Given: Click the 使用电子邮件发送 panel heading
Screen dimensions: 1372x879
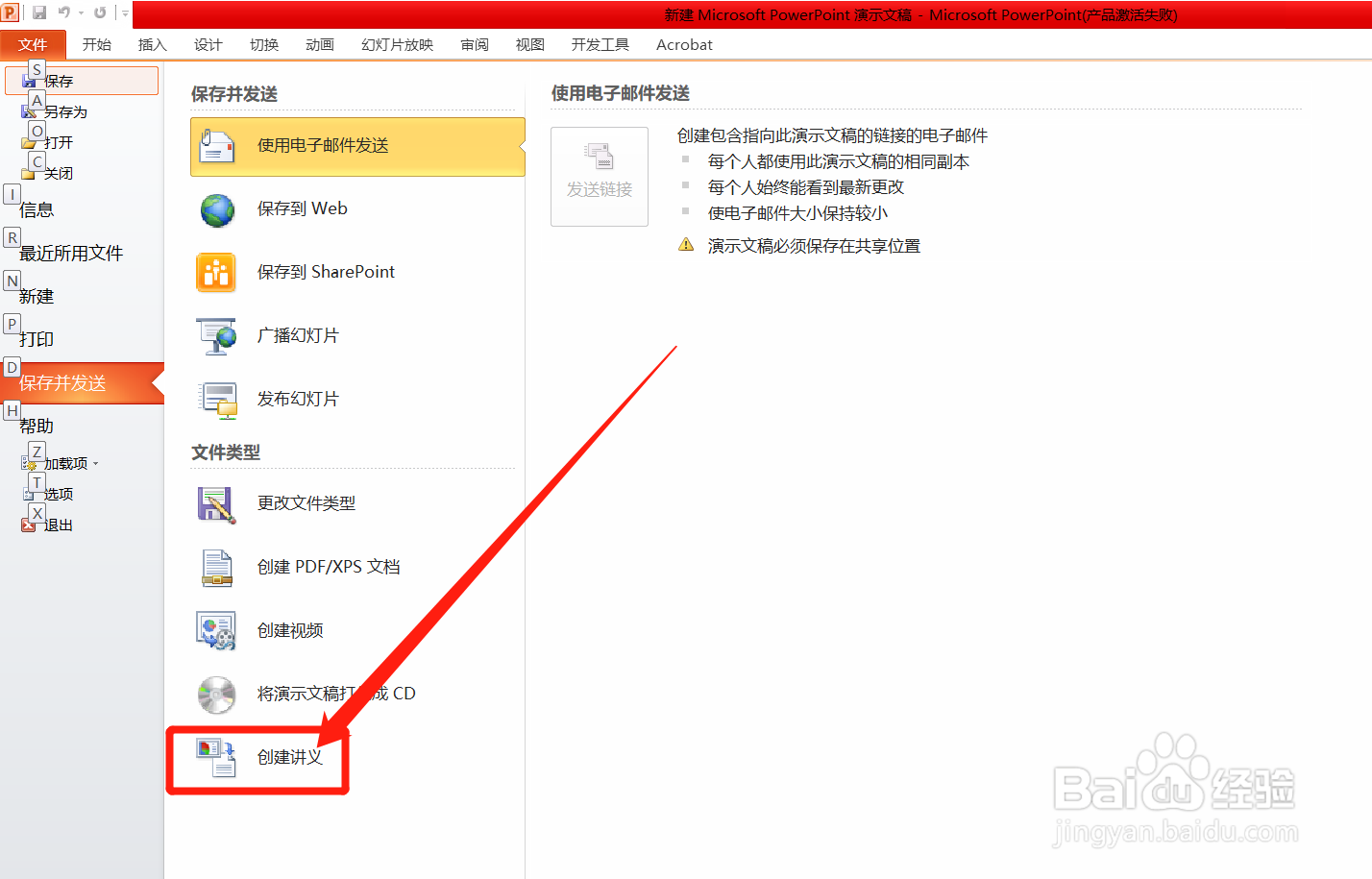Looking at the screenshot, I should coord(621,93).
